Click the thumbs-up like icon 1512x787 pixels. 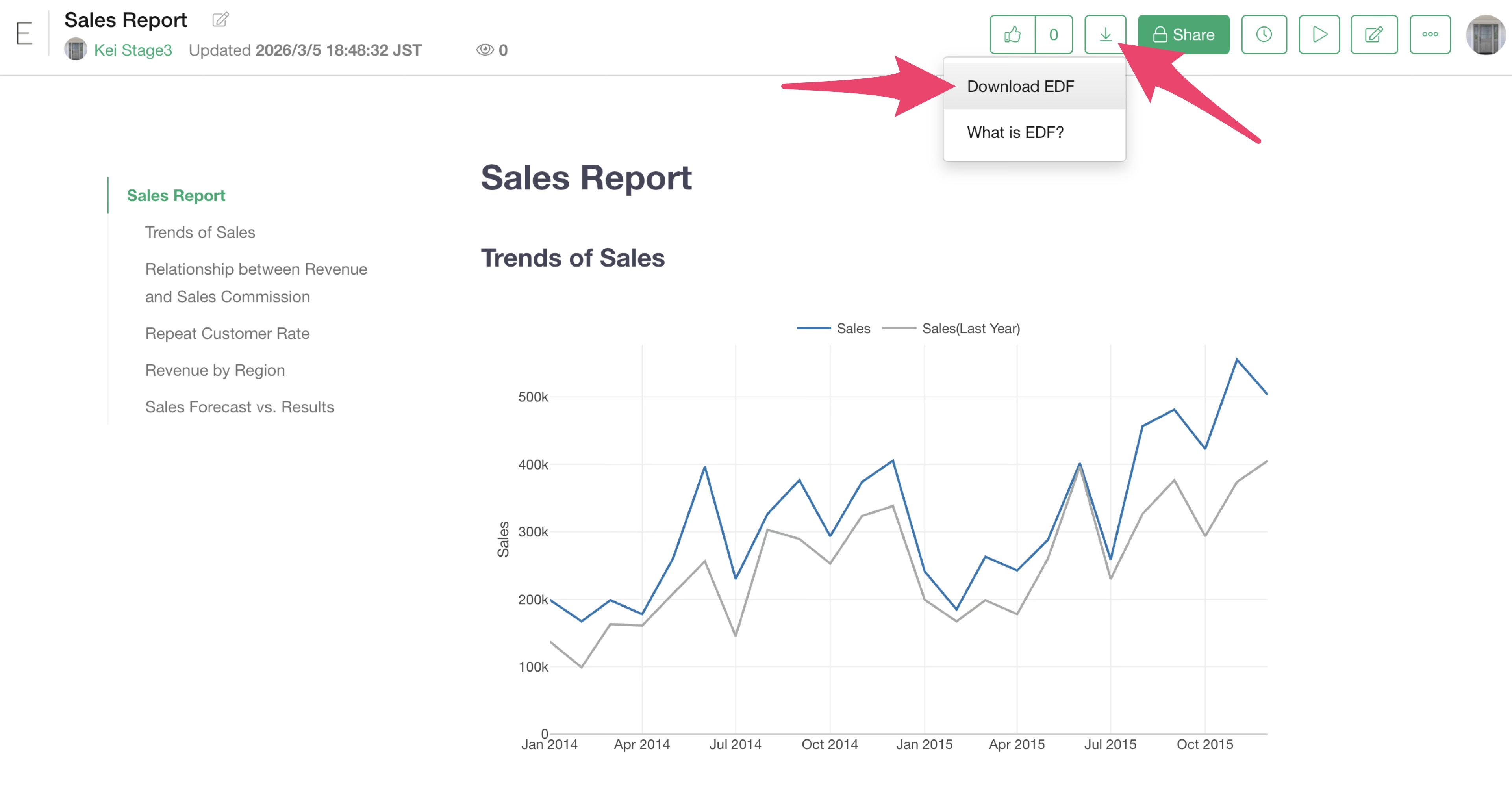click(x=1012, y=35)
